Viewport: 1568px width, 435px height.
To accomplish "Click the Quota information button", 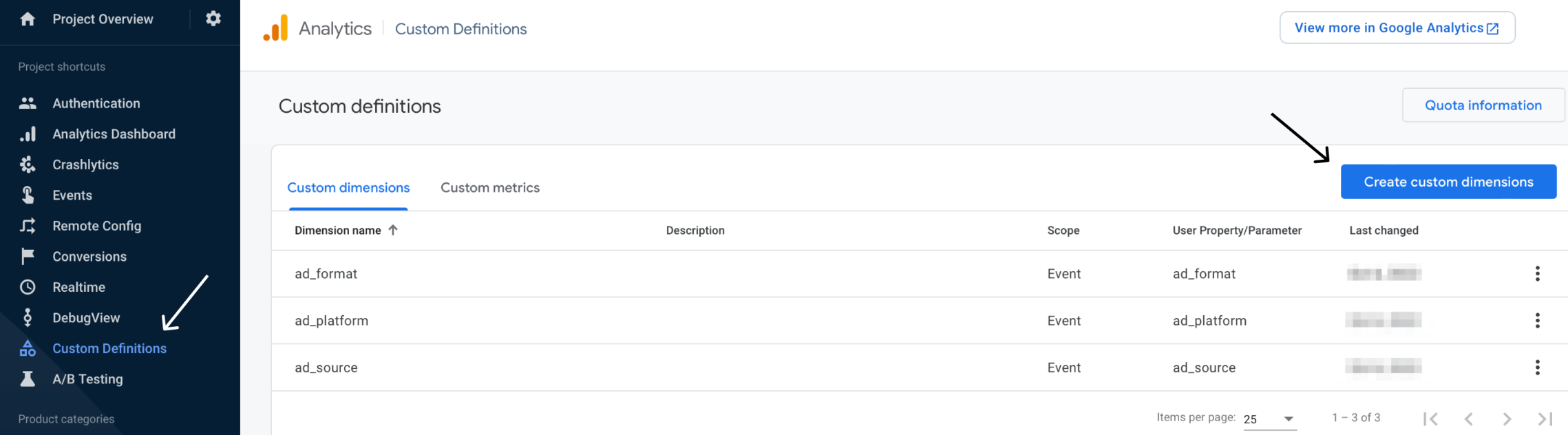I will (1483, 105).
